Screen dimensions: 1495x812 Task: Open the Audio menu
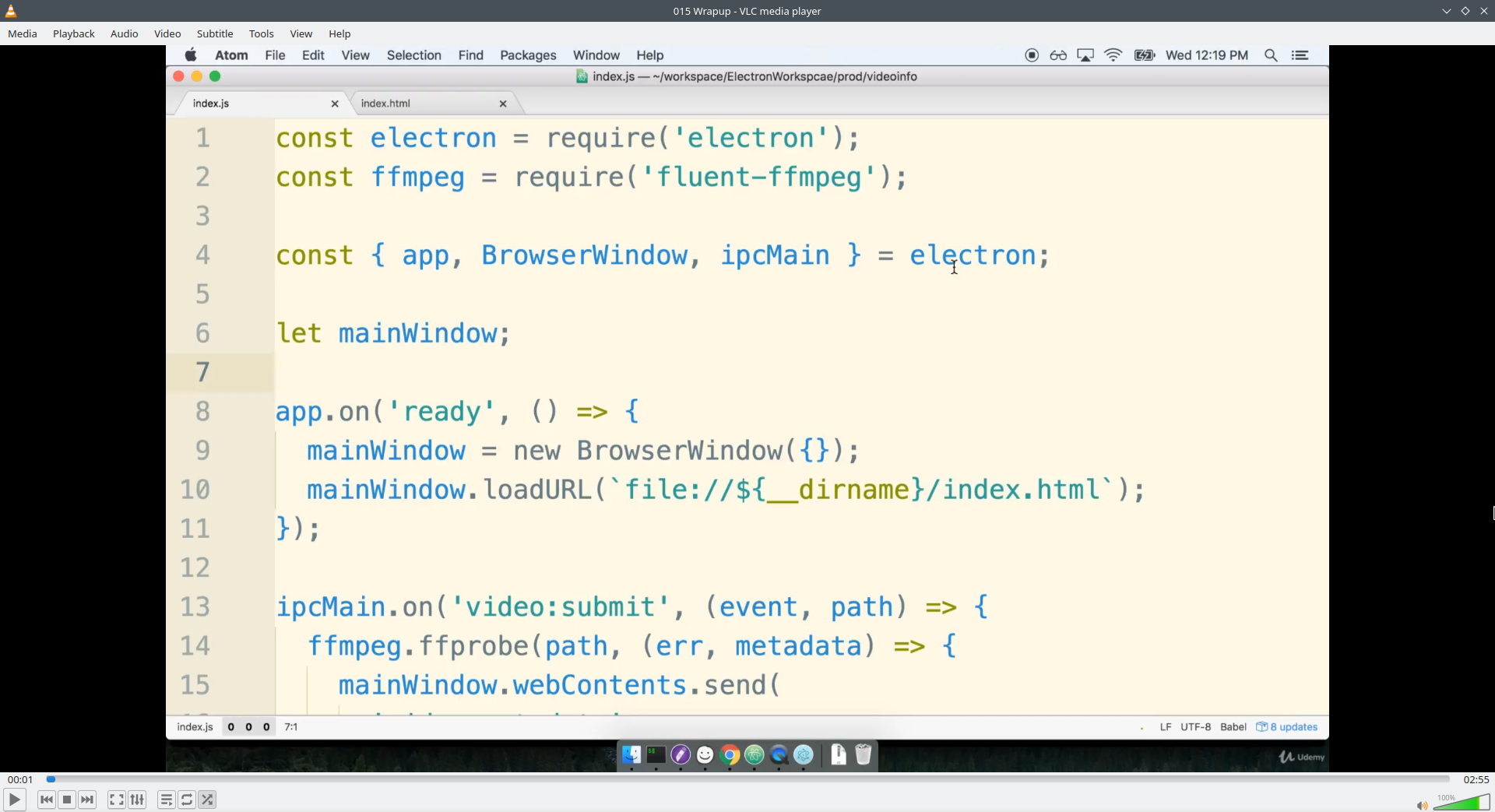tap(124, 33)
